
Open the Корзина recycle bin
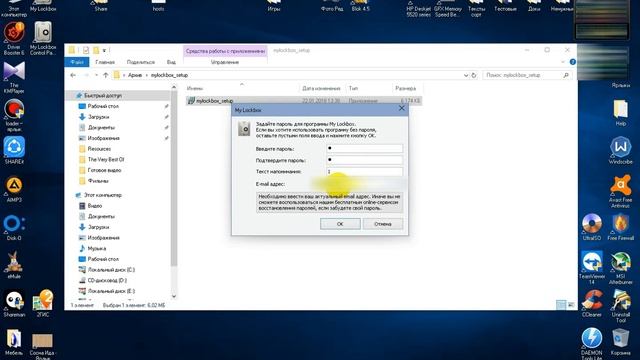pos(620,341)
